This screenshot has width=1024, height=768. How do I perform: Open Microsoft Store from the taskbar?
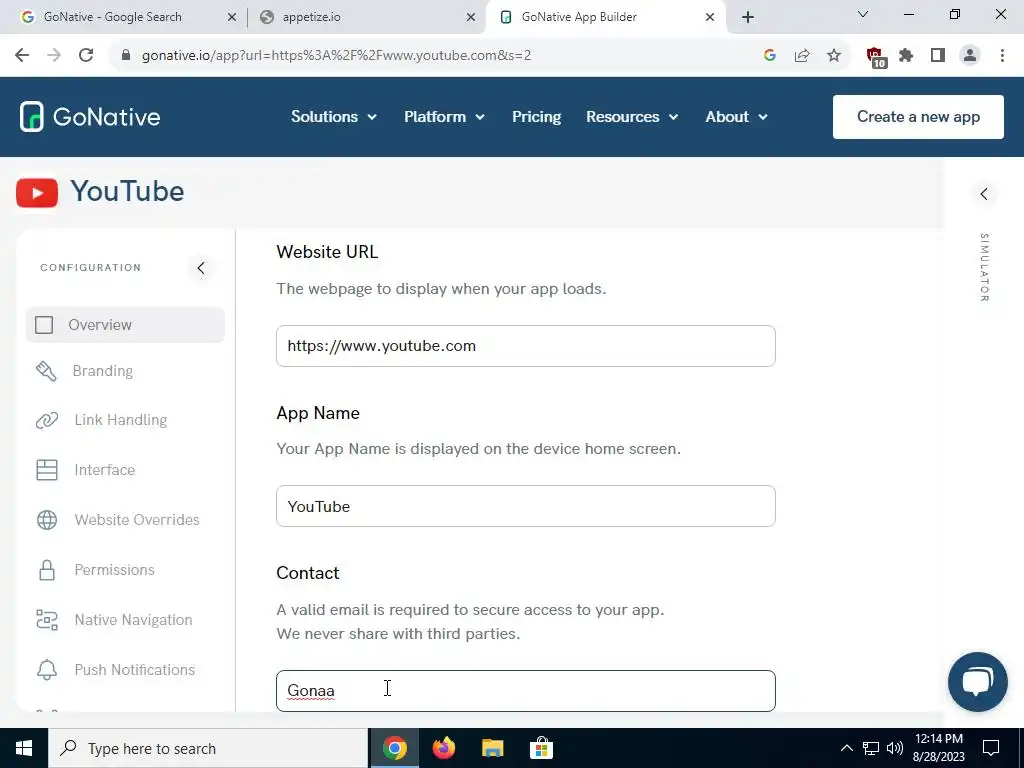click(x=541, y=748)
